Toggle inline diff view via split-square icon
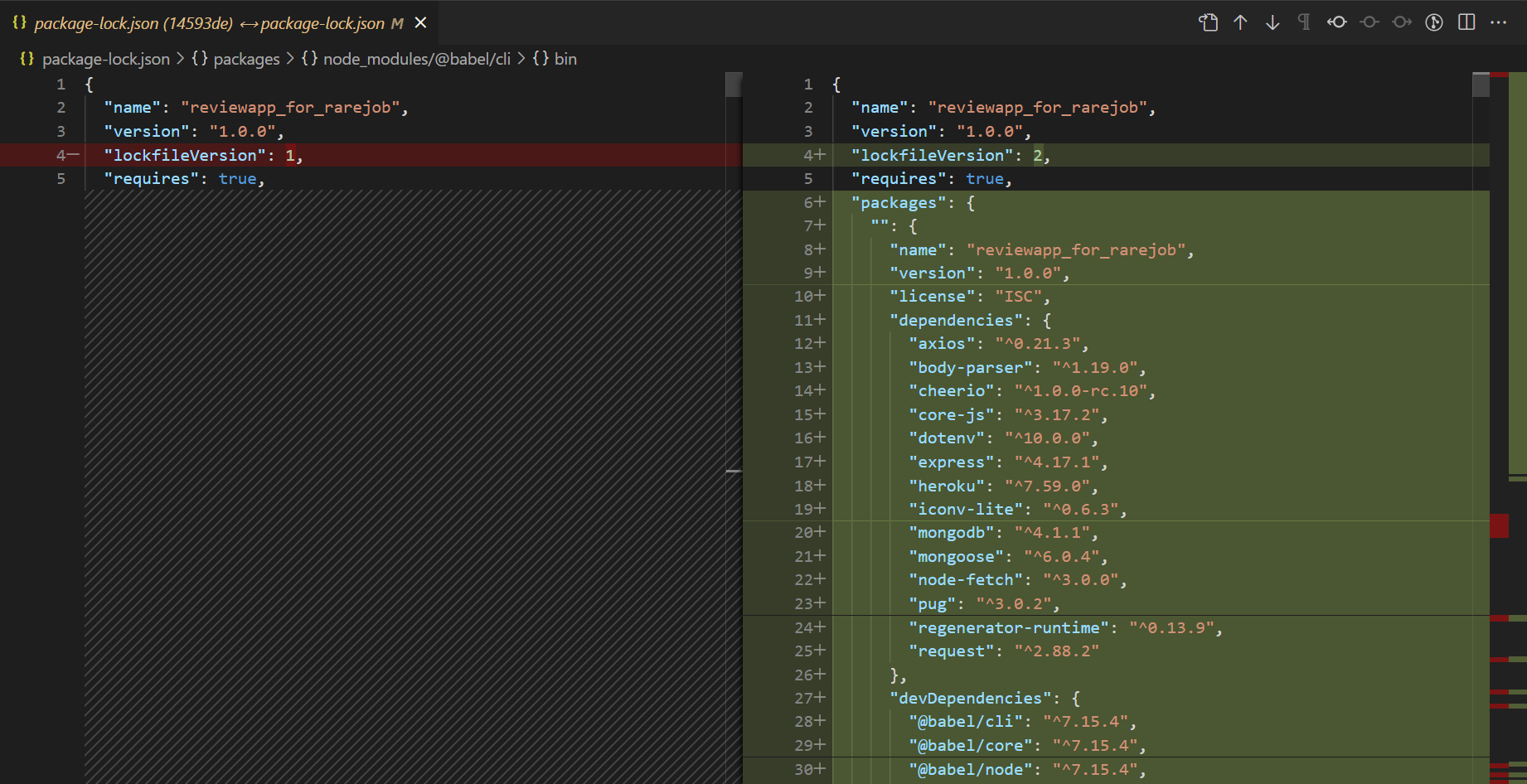Screen dimensions: 1527x784 (x=1466, y=22)
